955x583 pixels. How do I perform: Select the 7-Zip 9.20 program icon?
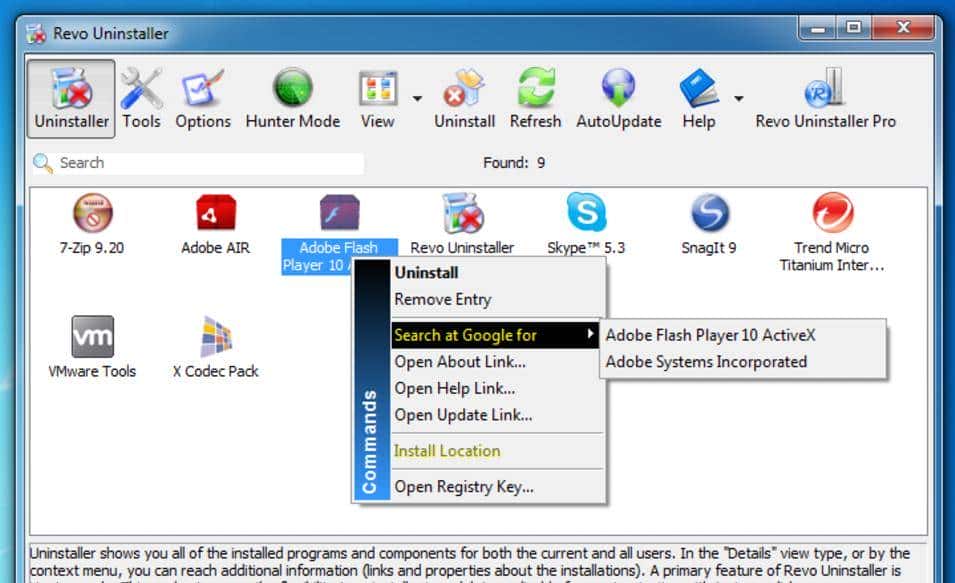point(92,213)
